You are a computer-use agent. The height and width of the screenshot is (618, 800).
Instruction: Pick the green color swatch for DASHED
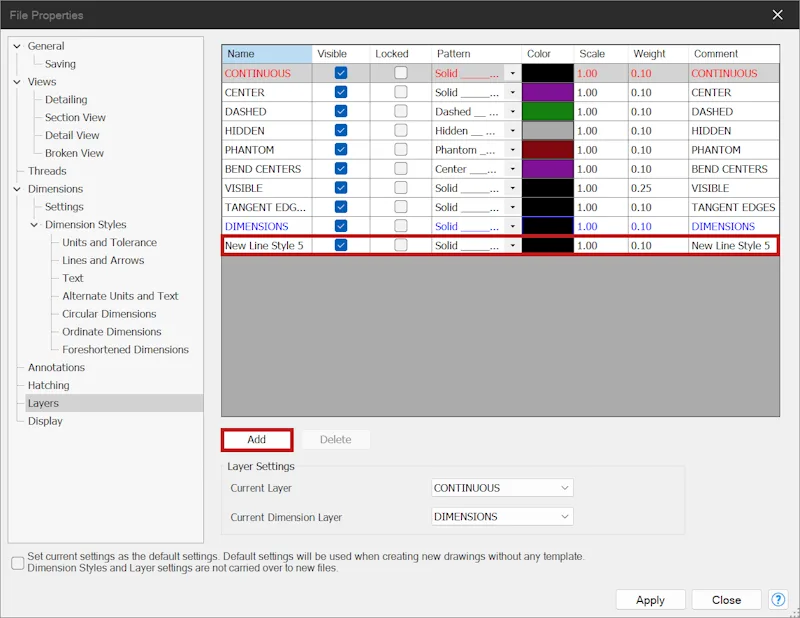[x=547, y=112]
